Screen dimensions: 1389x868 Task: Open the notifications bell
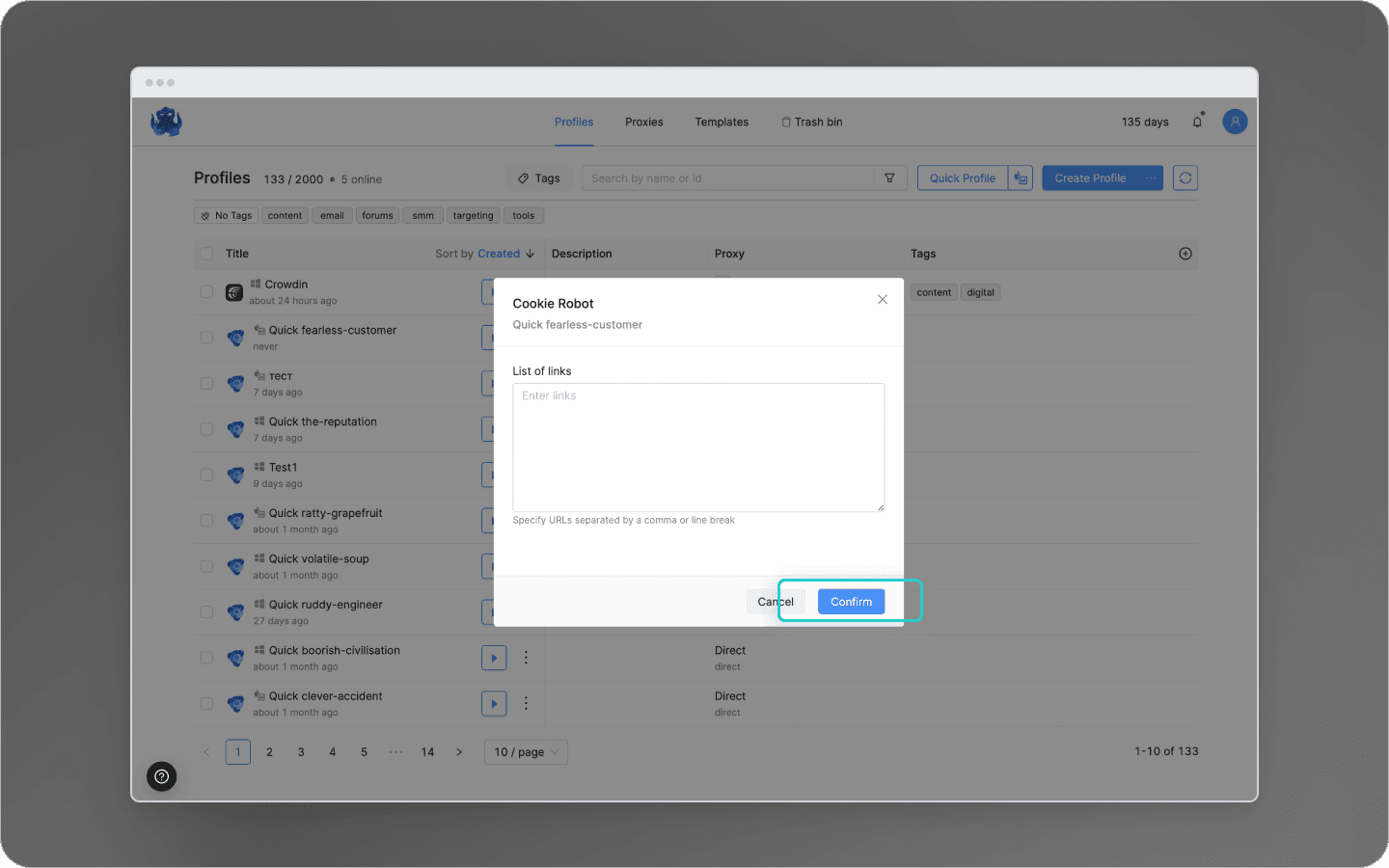(1197, 122)
